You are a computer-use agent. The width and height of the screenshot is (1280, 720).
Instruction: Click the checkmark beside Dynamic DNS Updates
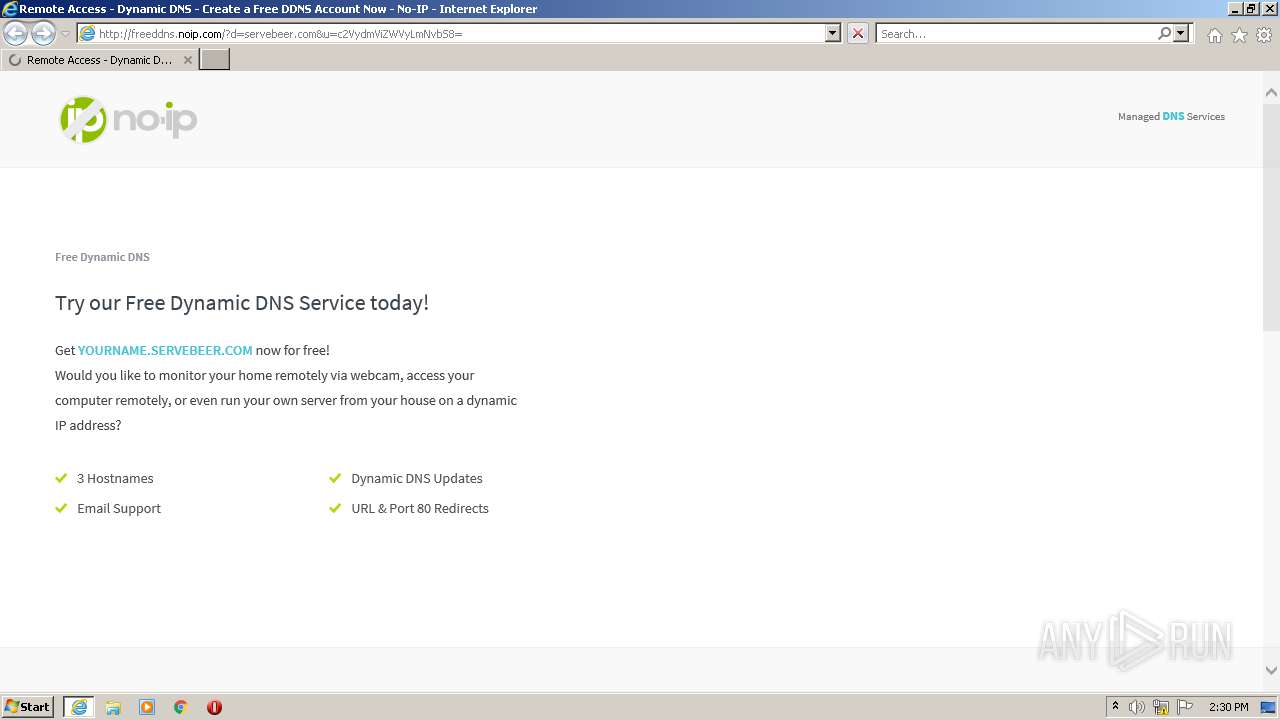(335, 478)
